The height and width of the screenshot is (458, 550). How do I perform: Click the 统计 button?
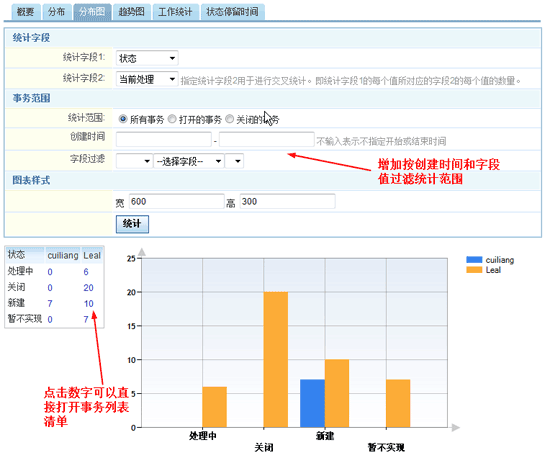pos(132,224)
